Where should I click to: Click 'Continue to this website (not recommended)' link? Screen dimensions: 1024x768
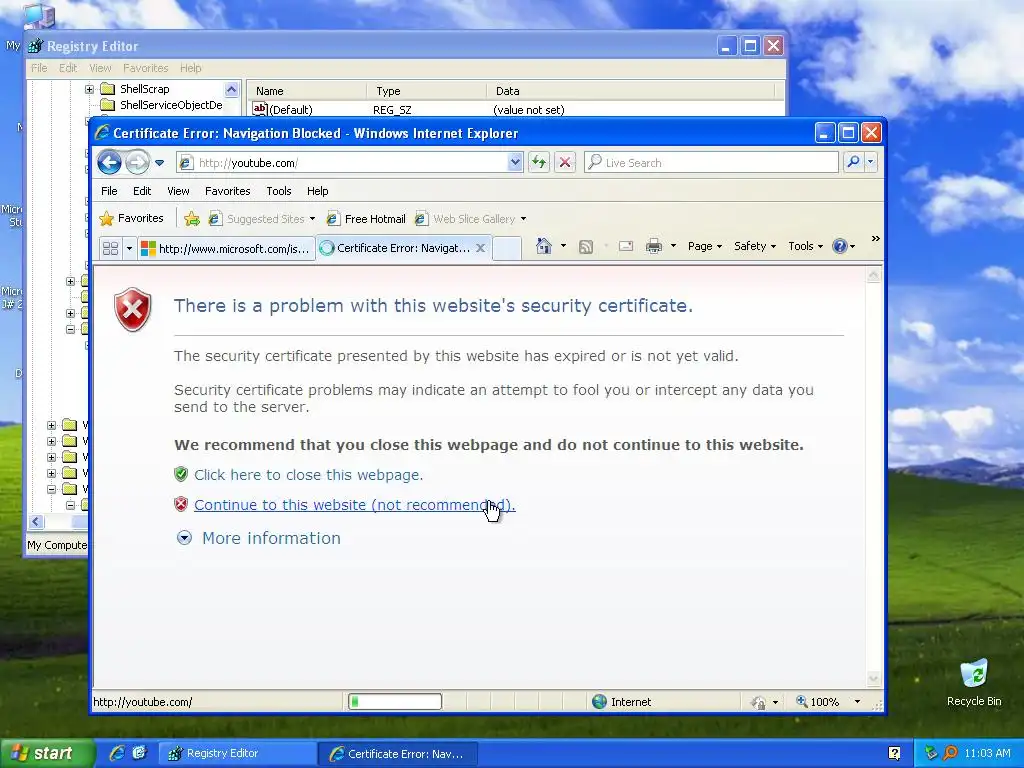click(x=355, y=505)
